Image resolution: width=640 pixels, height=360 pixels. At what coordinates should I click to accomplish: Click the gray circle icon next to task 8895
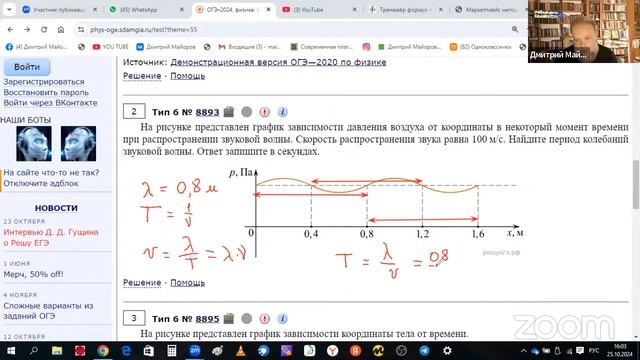(x=247, y=318)
